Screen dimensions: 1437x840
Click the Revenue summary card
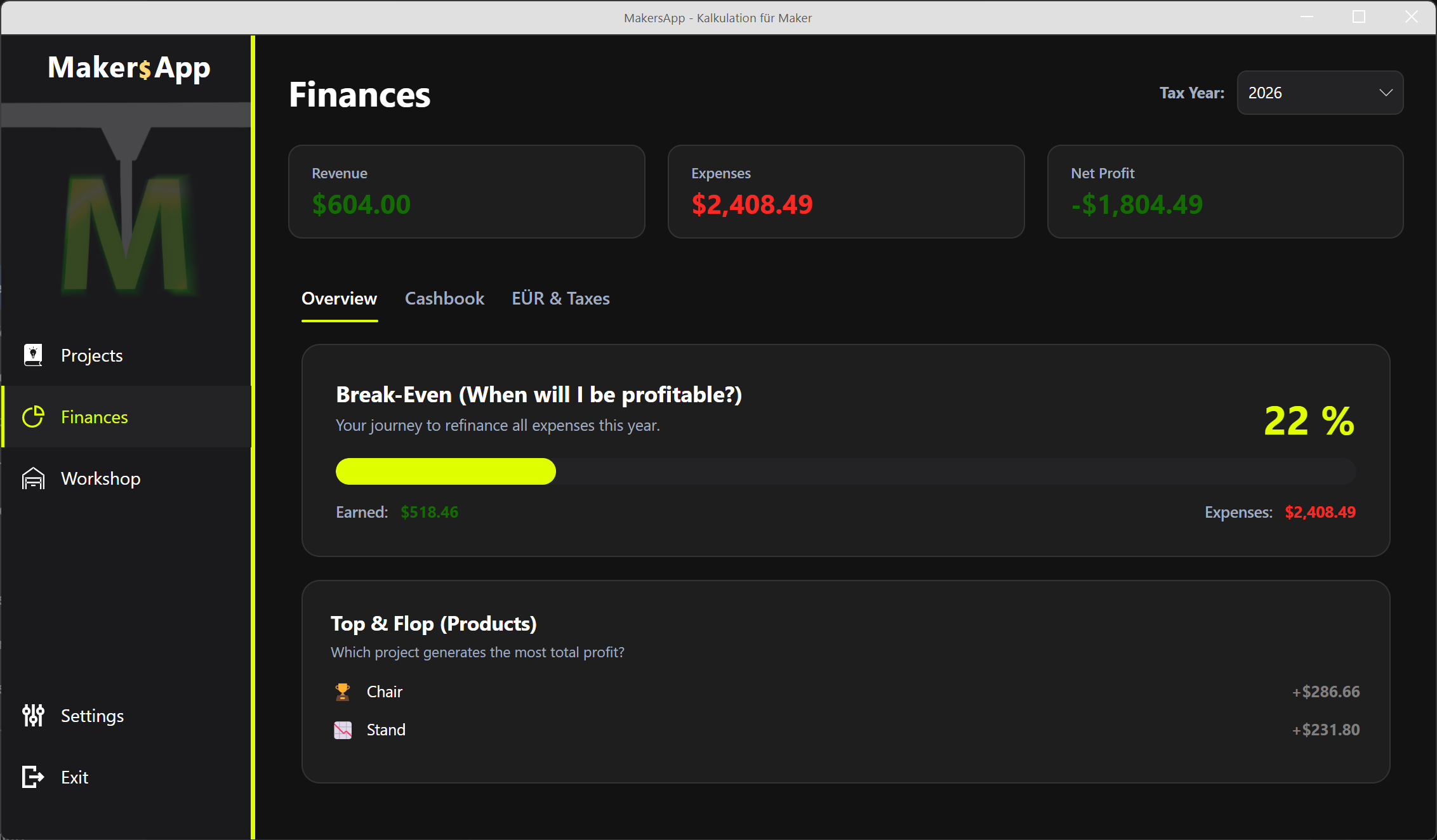467,192
